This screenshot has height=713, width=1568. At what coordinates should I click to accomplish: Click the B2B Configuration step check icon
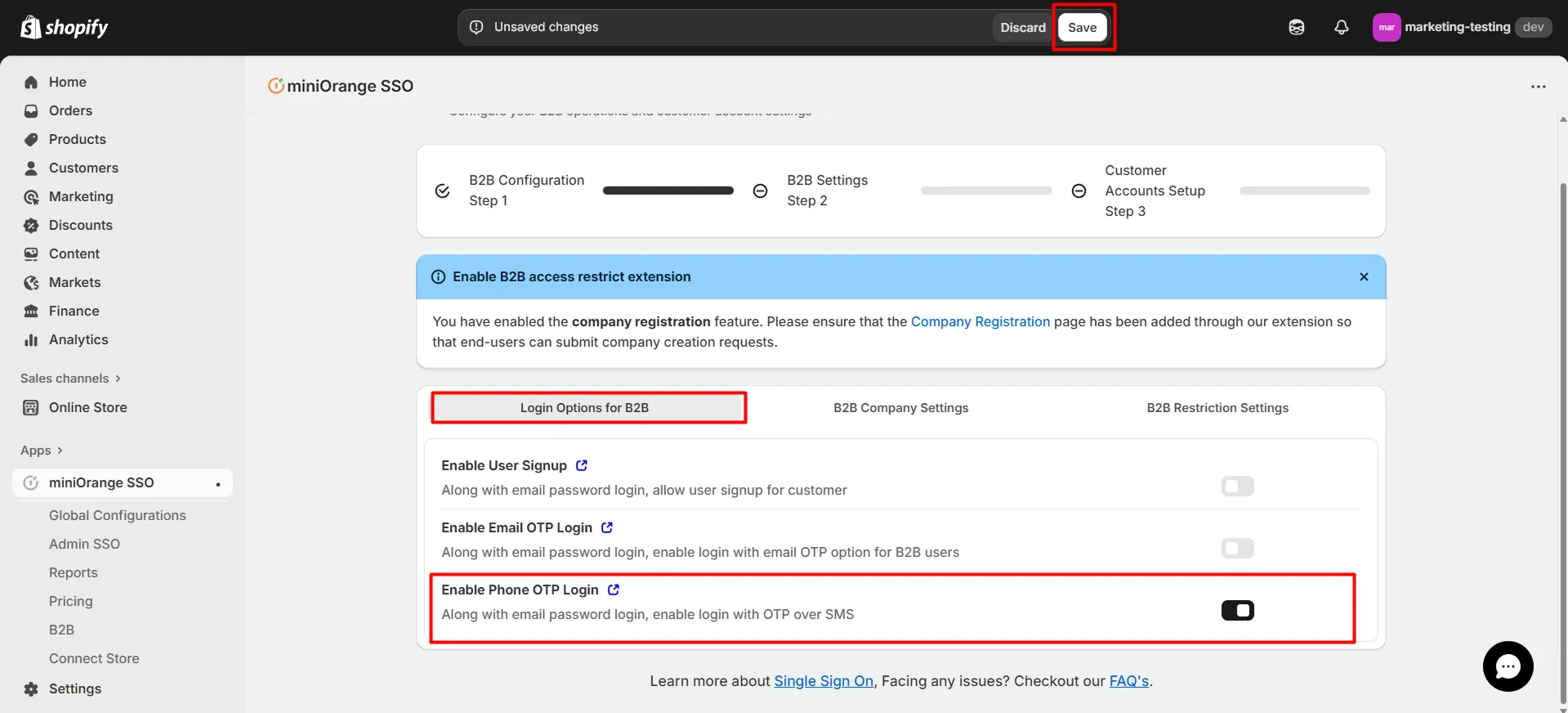tap(442, 191)
